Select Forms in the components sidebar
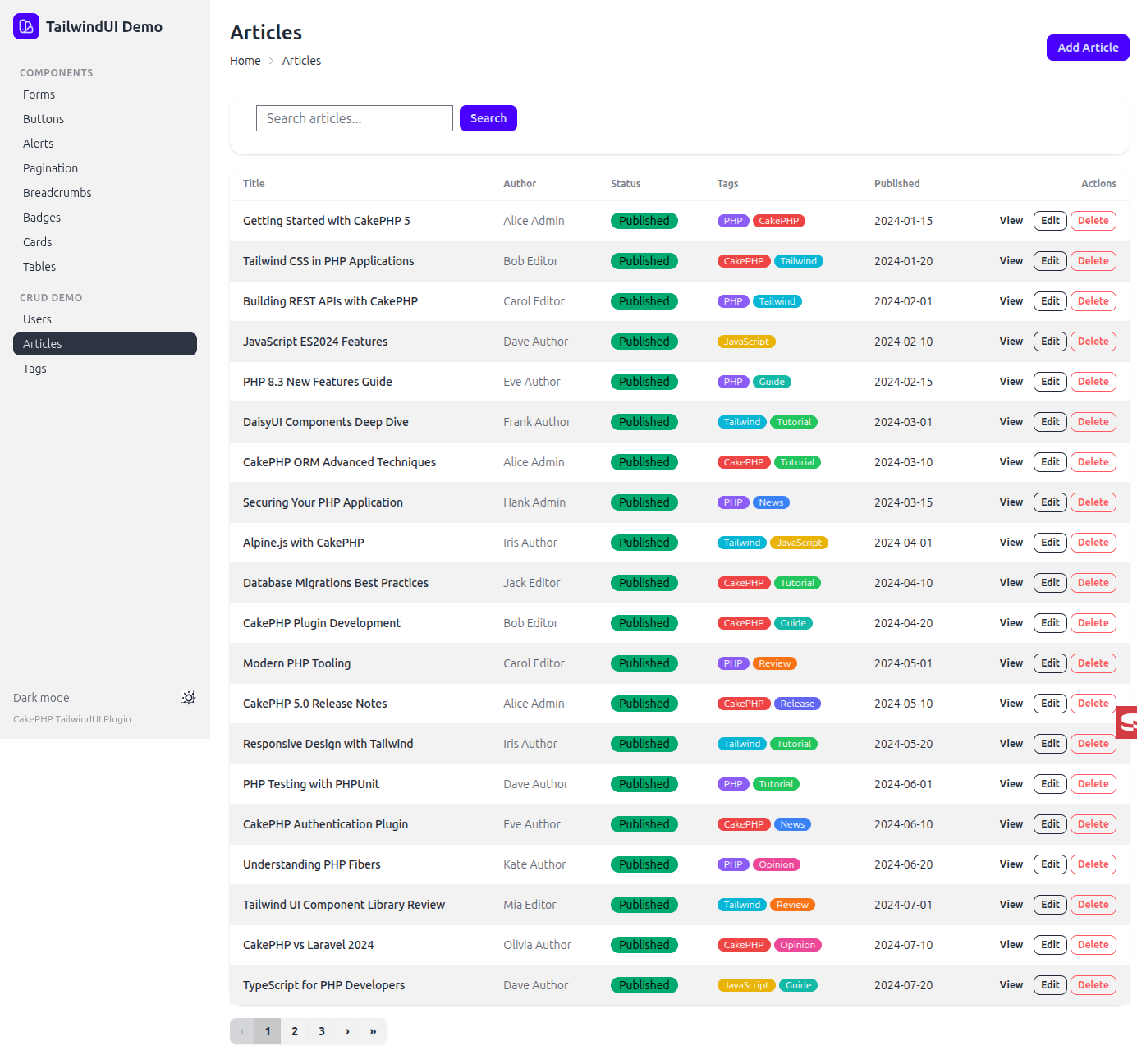The height and width of the screenshot is (1064, 1137). pos(39,94)
